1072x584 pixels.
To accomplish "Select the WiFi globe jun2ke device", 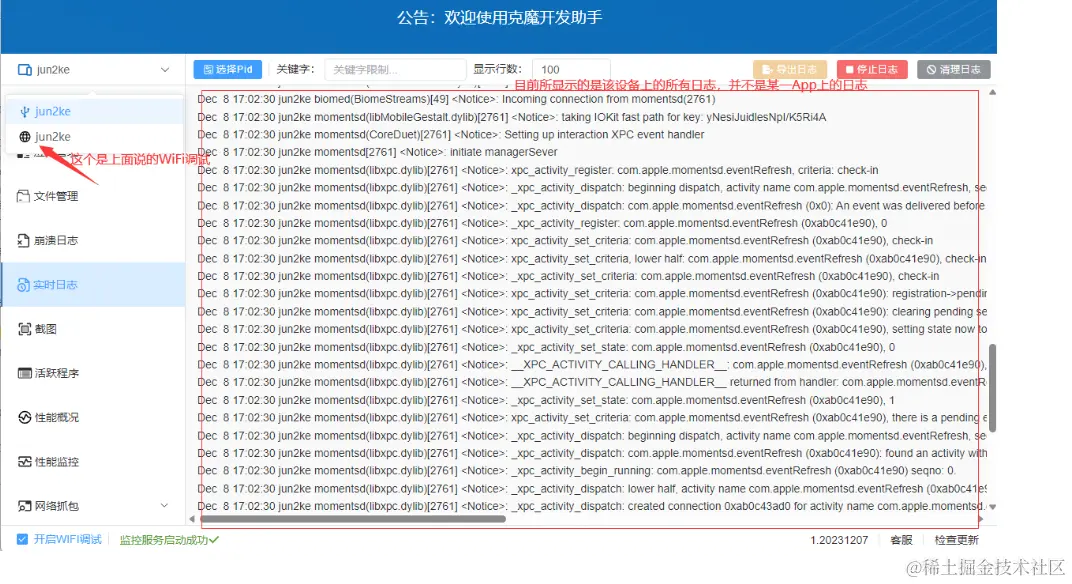I will click(x=94, y=137).
